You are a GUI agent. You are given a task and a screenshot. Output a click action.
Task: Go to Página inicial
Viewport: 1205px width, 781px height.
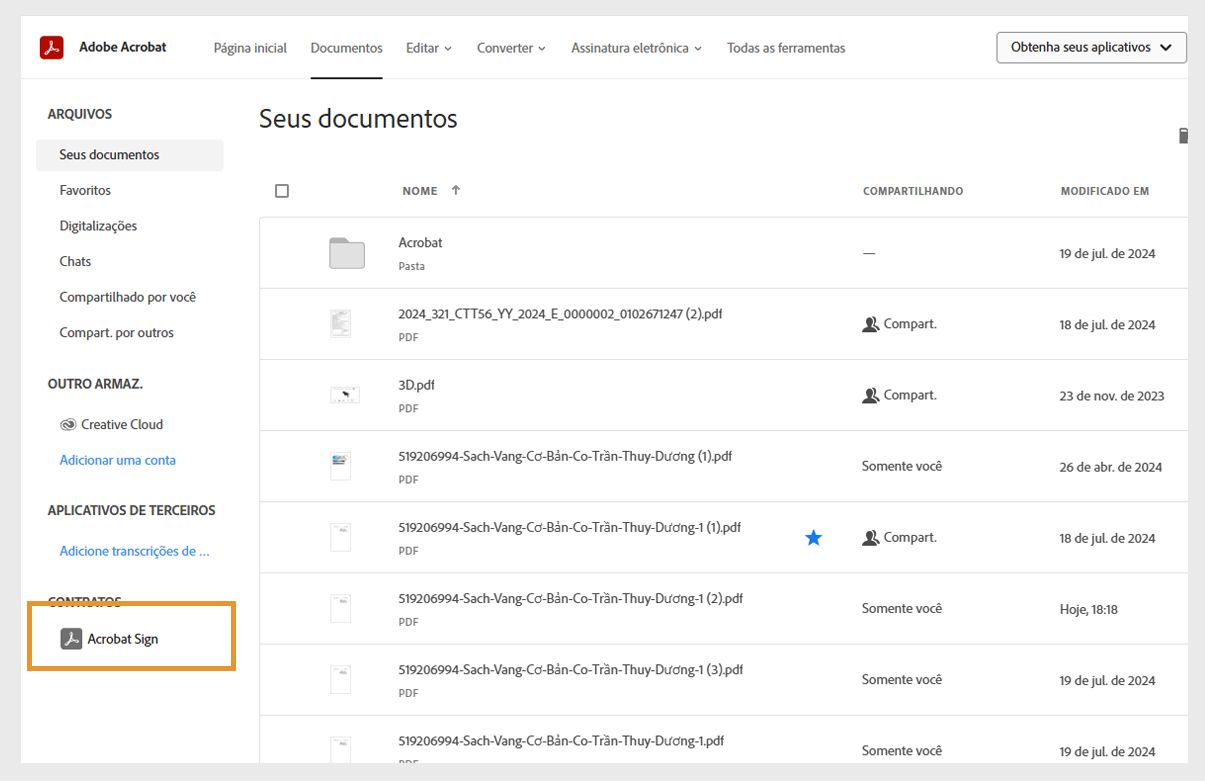tap(249, 47)
